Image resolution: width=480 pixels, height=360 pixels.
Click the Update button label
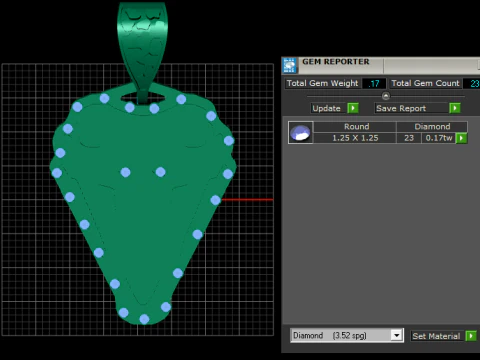pyautogui.click(x=326, y=108)
